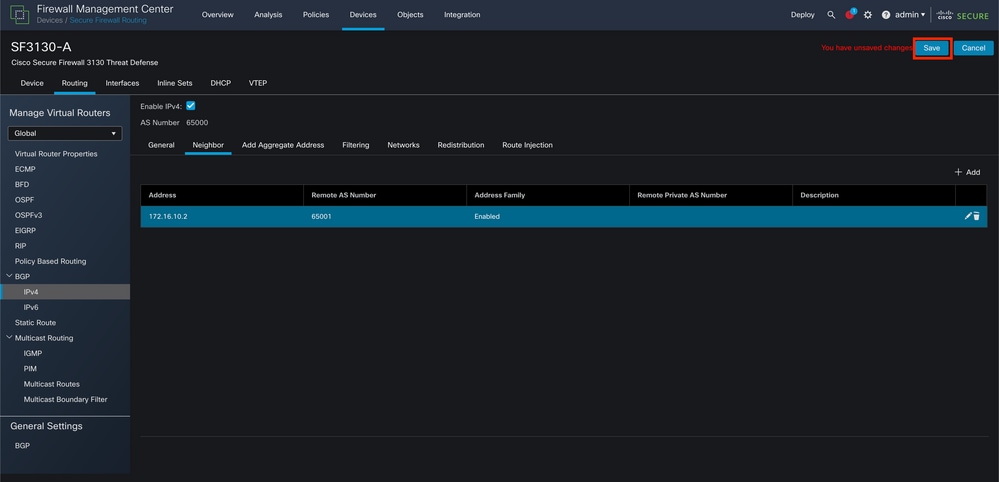Screen dimensions: 999x482
Task: Collapse the BGP tree node
Action: (9, 276)
